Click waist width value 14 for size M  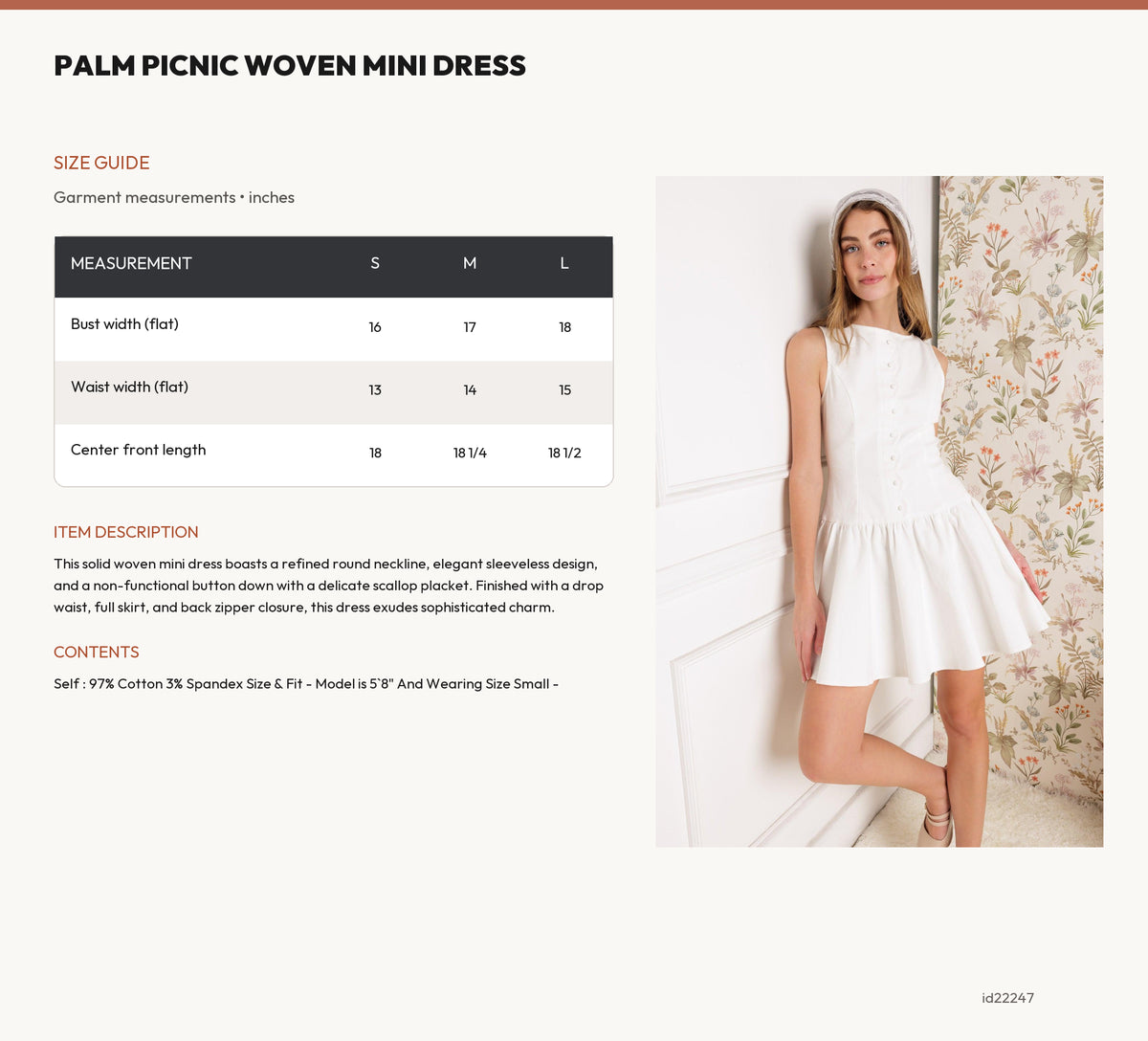tap(470, 390)
